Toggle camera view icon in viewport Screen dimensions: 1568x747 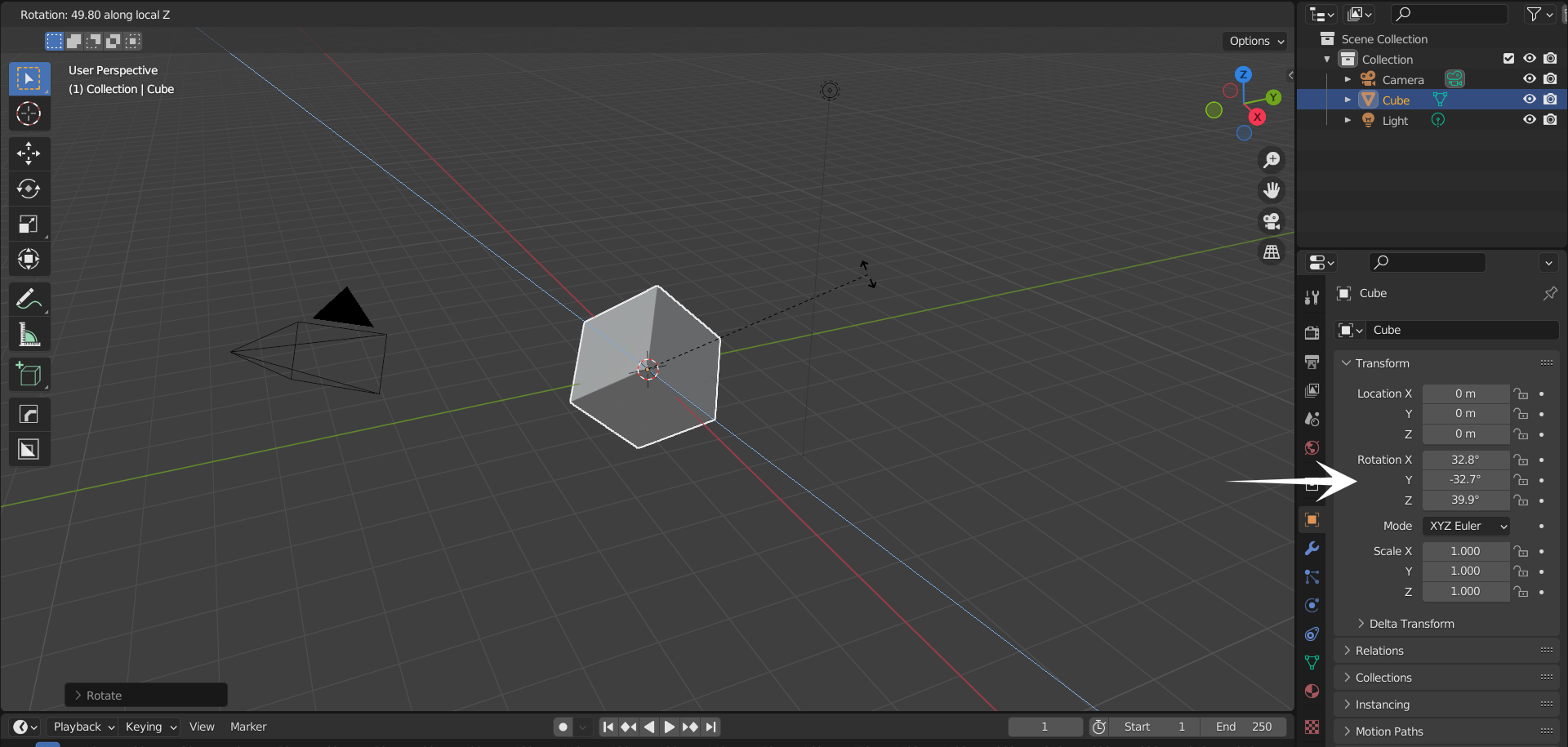click(x=1272, y=221)
